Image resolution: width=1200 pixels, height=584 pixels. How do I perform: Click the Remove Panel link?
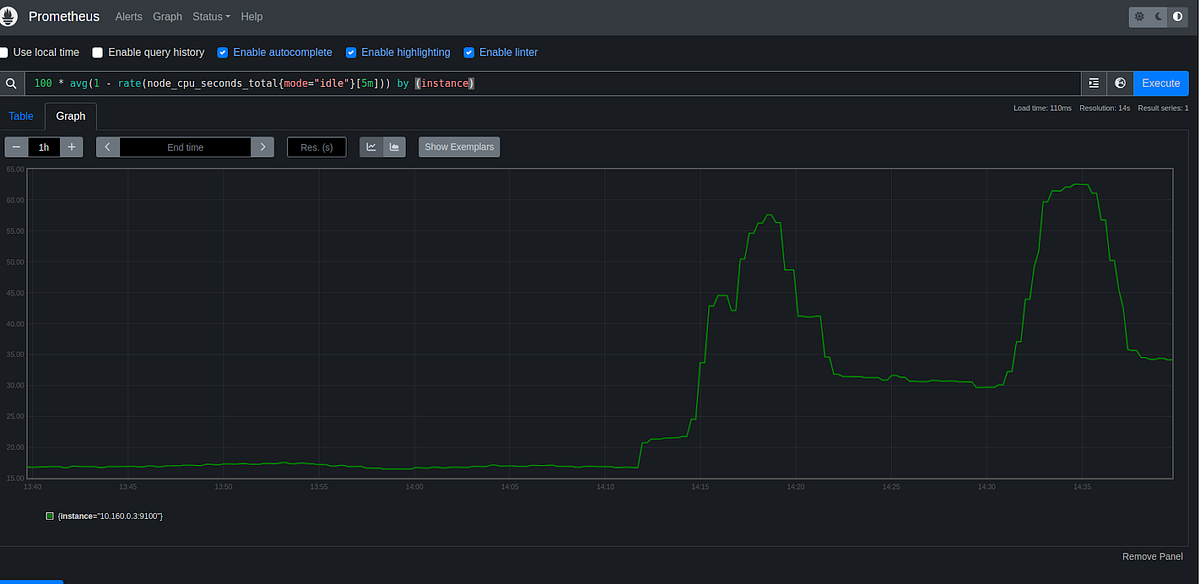(1152, 556)
